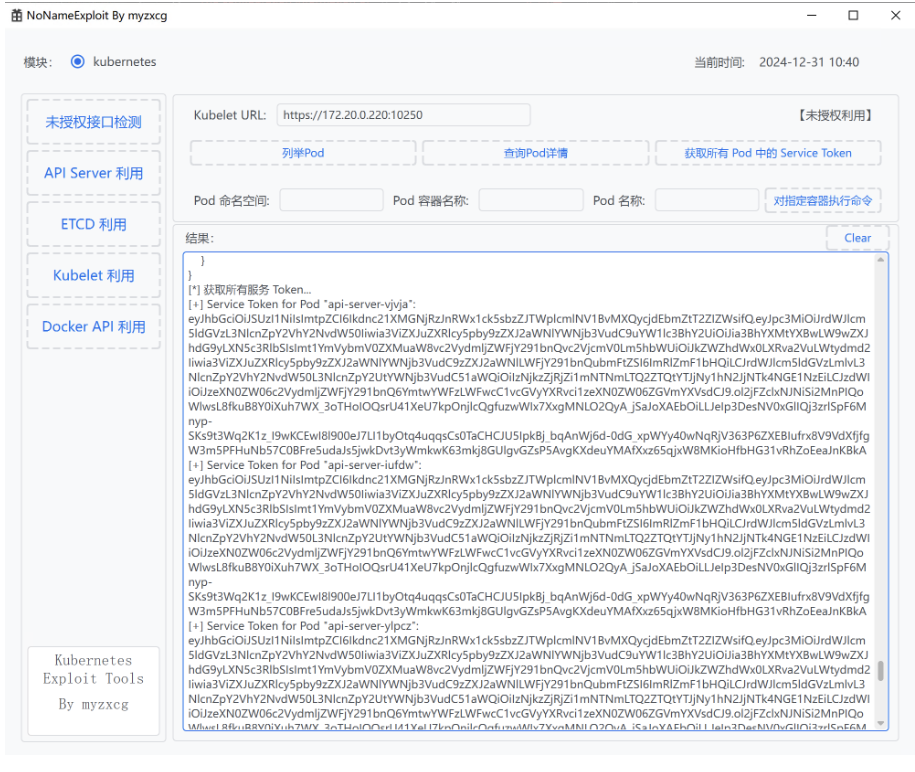Click the results scrollbar down arrow

point(881,724)
